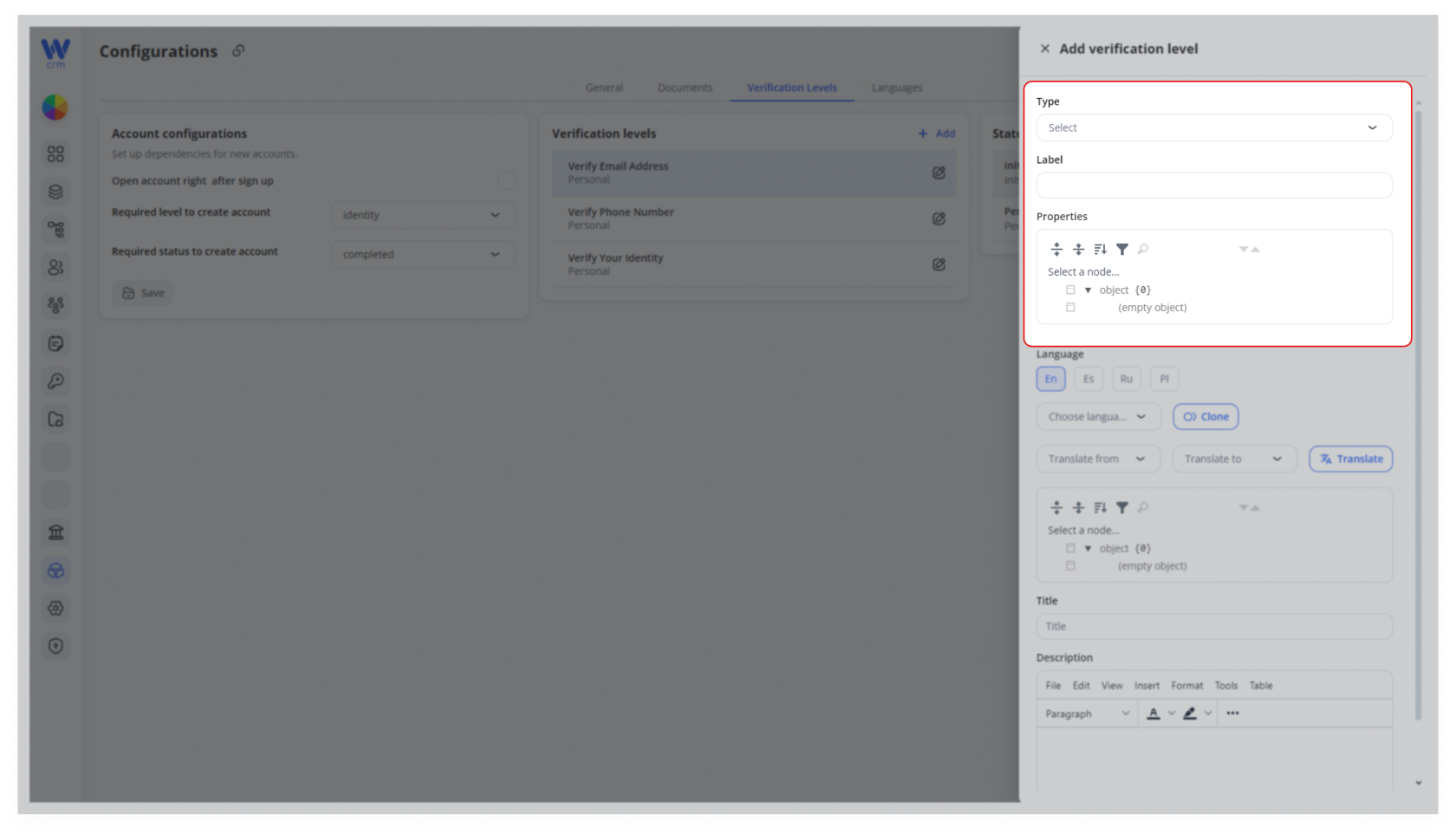The height and width of the screenshot is (835, 1456).
Task: Sort contents in Properties editor
Action: point(1100,249)
